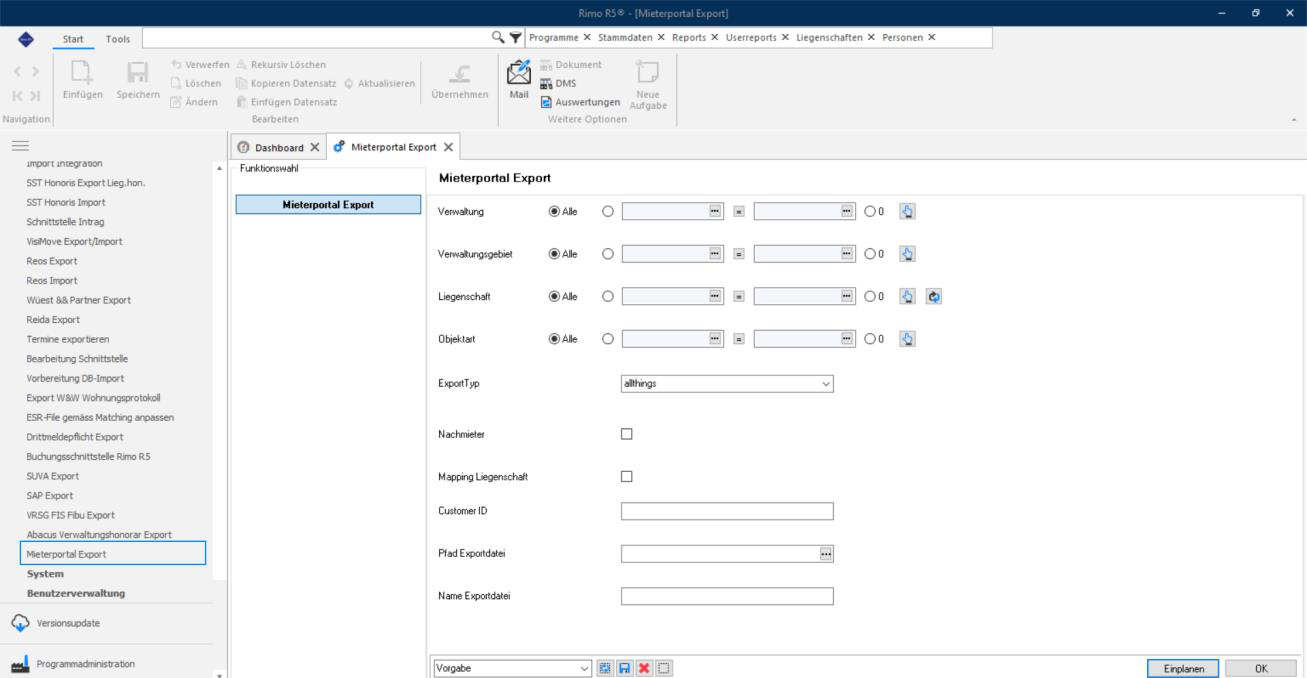Viewport: 1307px width, 678px height.
Task: Collapse the ribbon with the small arrow
Action: coord(1295,119)
